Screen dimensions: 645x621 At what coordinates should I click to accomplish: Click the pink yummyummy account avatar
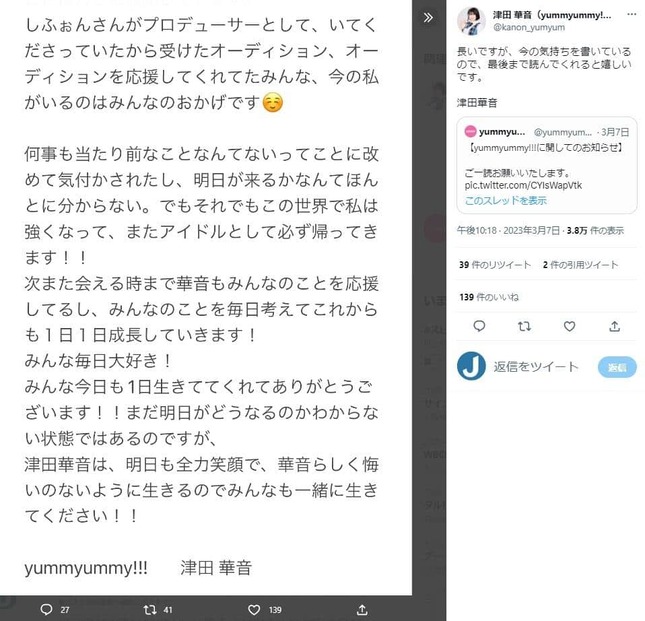[470, 132]
